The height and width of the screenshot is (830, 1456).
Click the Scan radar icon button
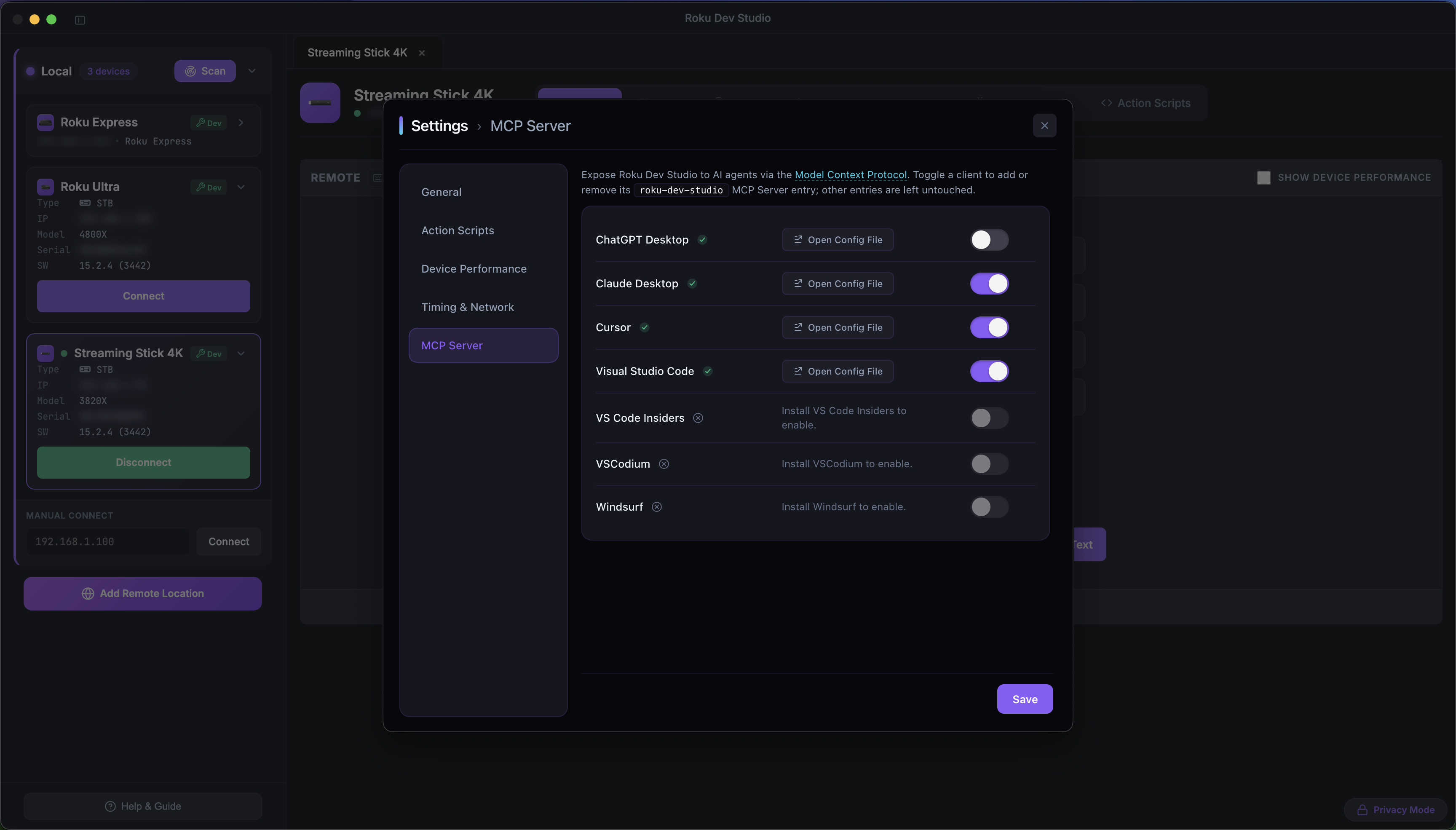205,71
